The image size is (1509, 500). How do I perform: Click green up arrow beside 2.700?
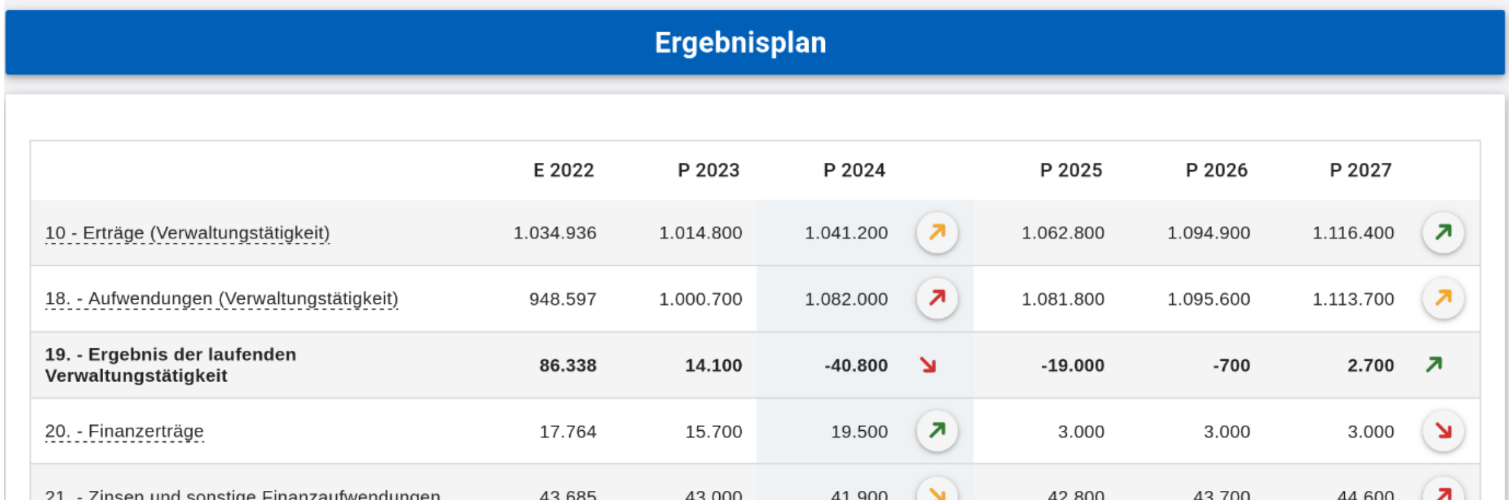[1434, 365]
